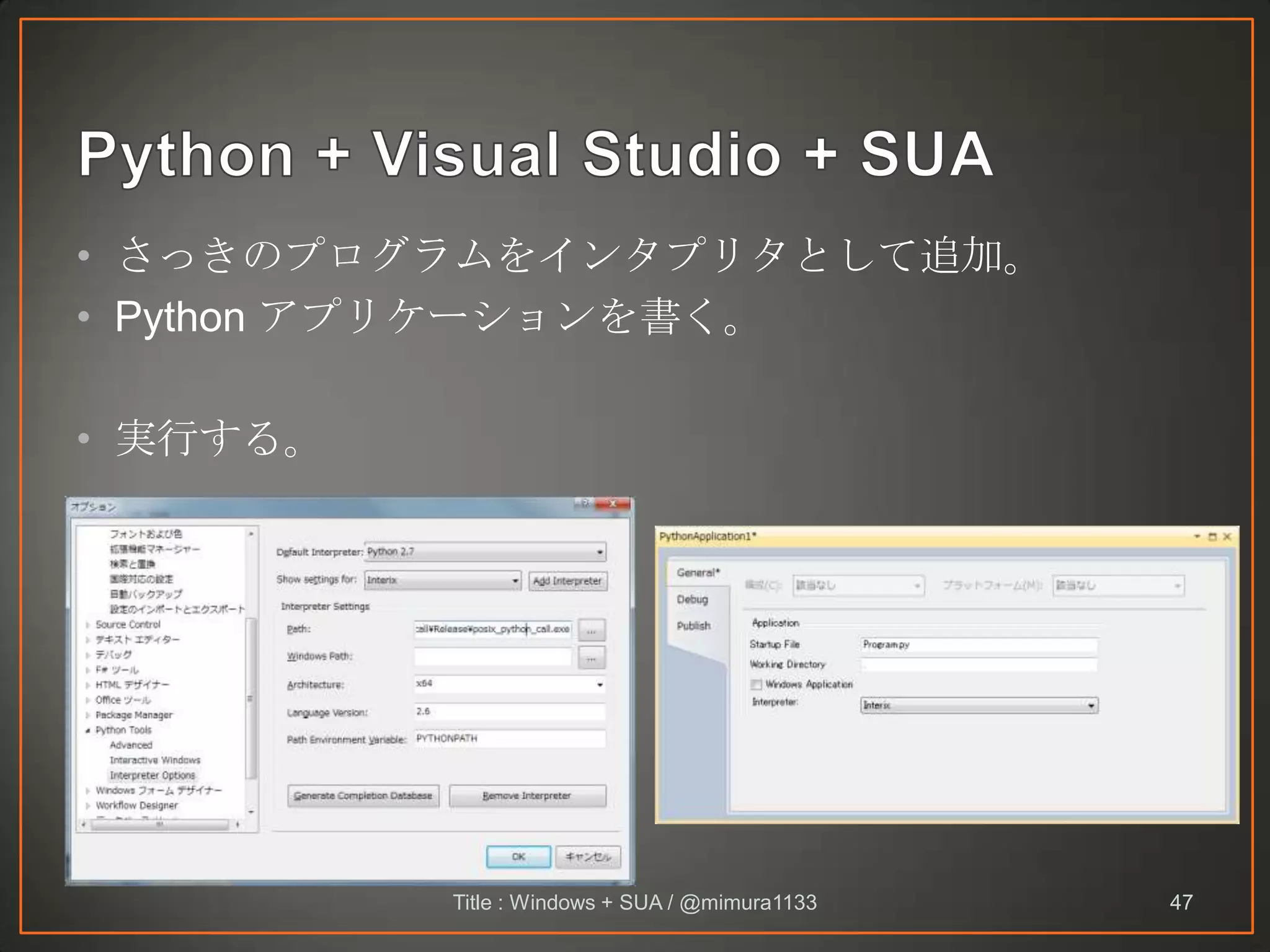Select 検索と置換 in the options tree
1270x952 pixels.
point(132,564)
